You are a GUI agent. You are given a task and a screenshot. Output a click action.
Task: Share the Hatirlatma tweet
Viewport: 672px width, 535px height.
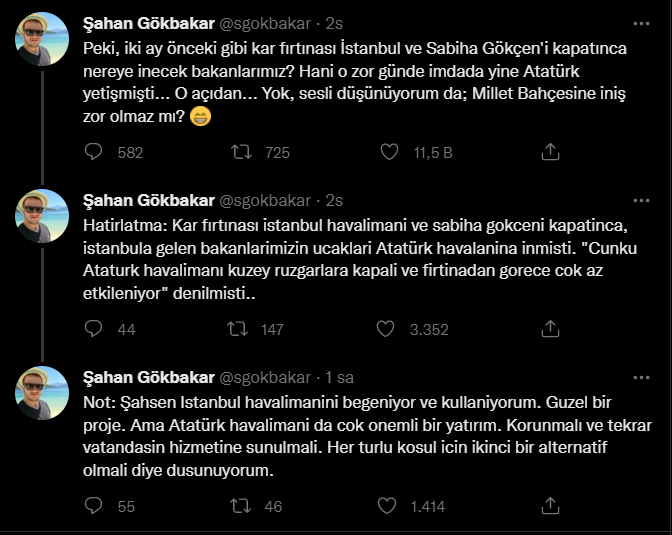point(549,329)
